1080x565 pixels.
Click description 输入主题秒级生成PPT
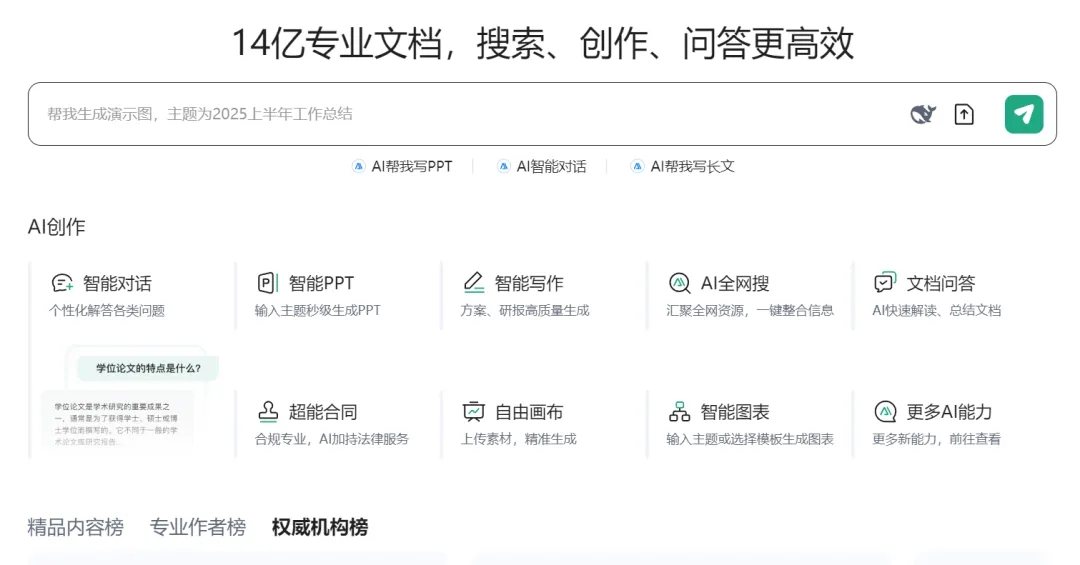318,310
